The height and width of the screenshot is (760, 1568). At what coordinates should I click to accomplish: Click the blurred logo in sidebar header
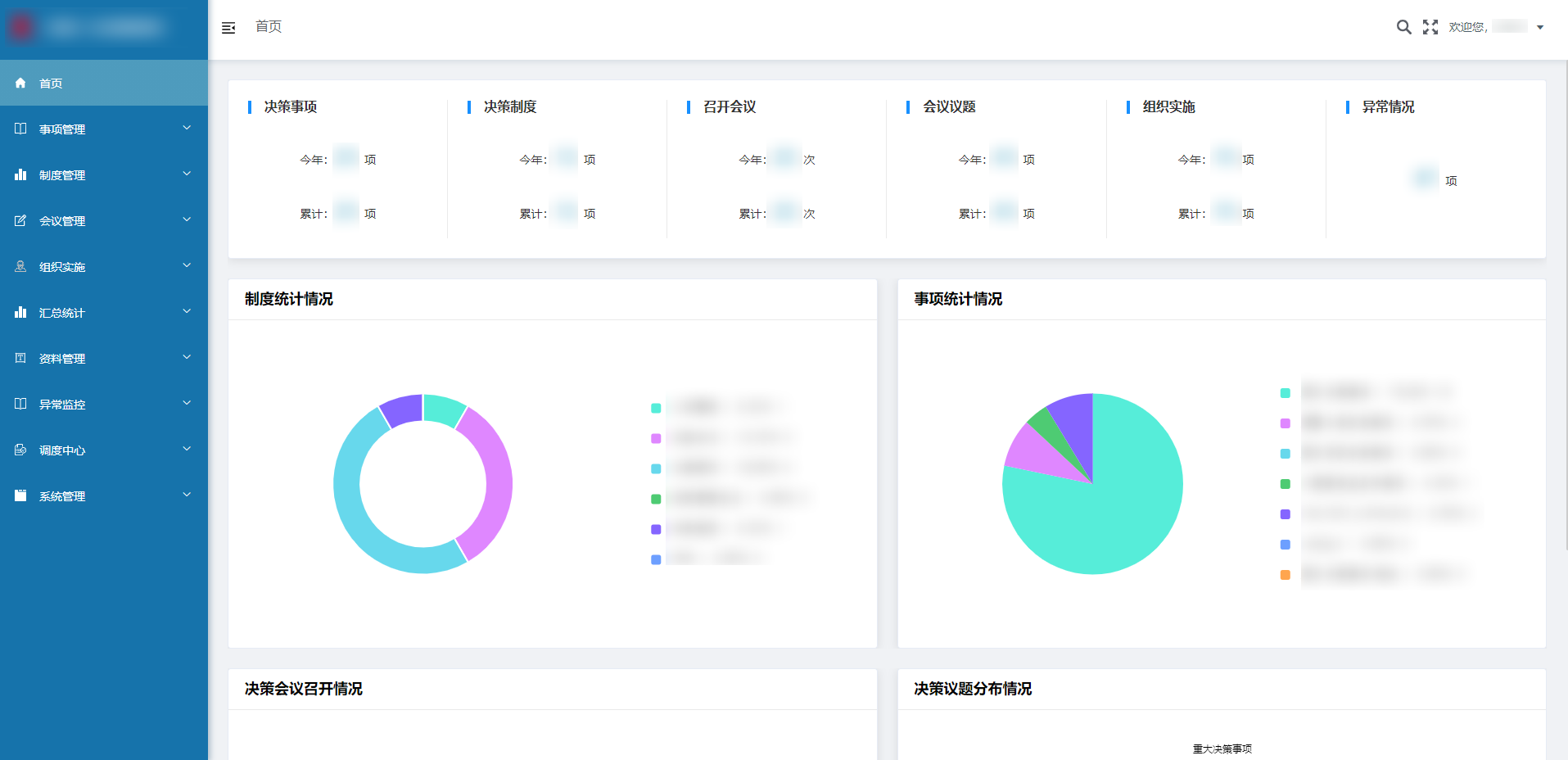86,27
